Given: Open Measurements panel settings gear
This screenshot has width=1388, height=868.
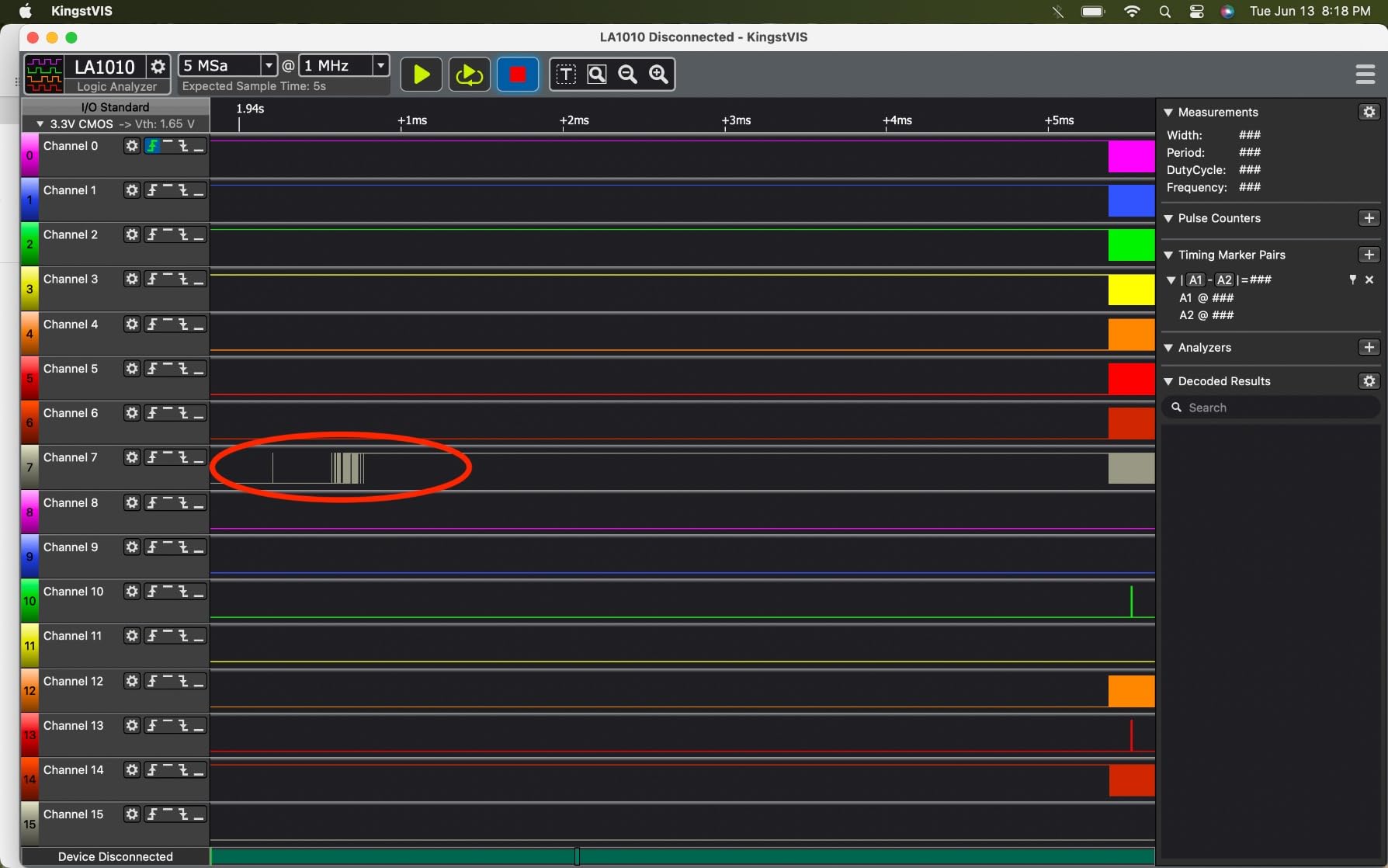Looking at the screenshot, I should (1369, 112).
